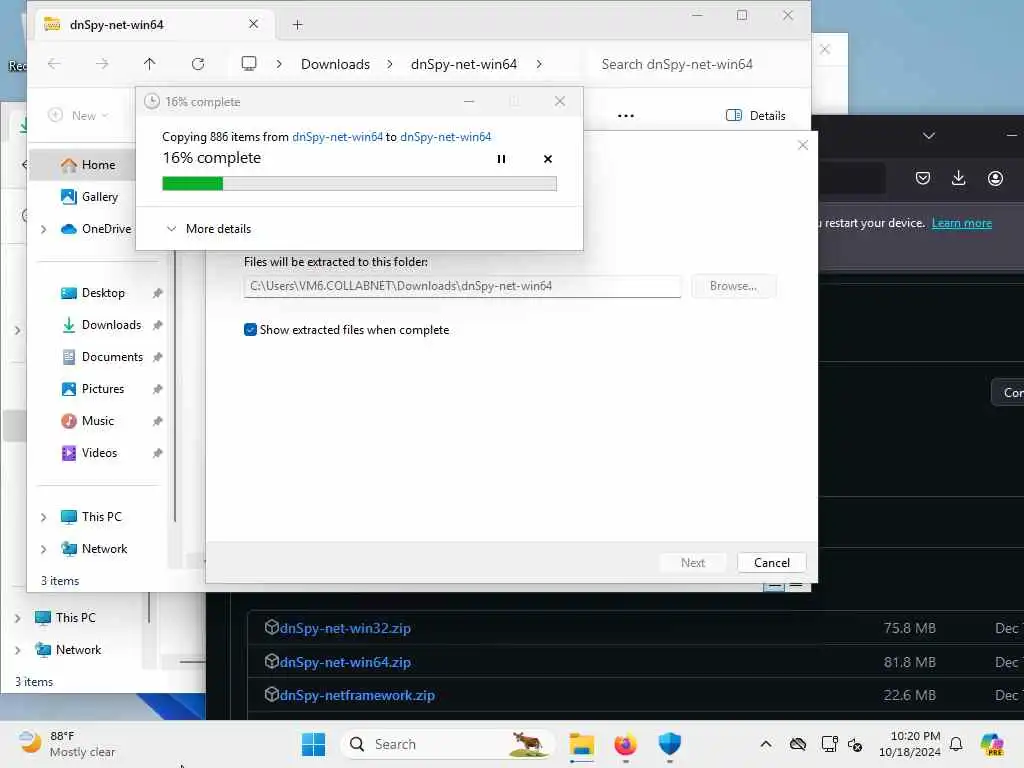Open Firefox from taskbar
The width and height of the screenshot is (1024, 768).
click(x=625, y=744)
